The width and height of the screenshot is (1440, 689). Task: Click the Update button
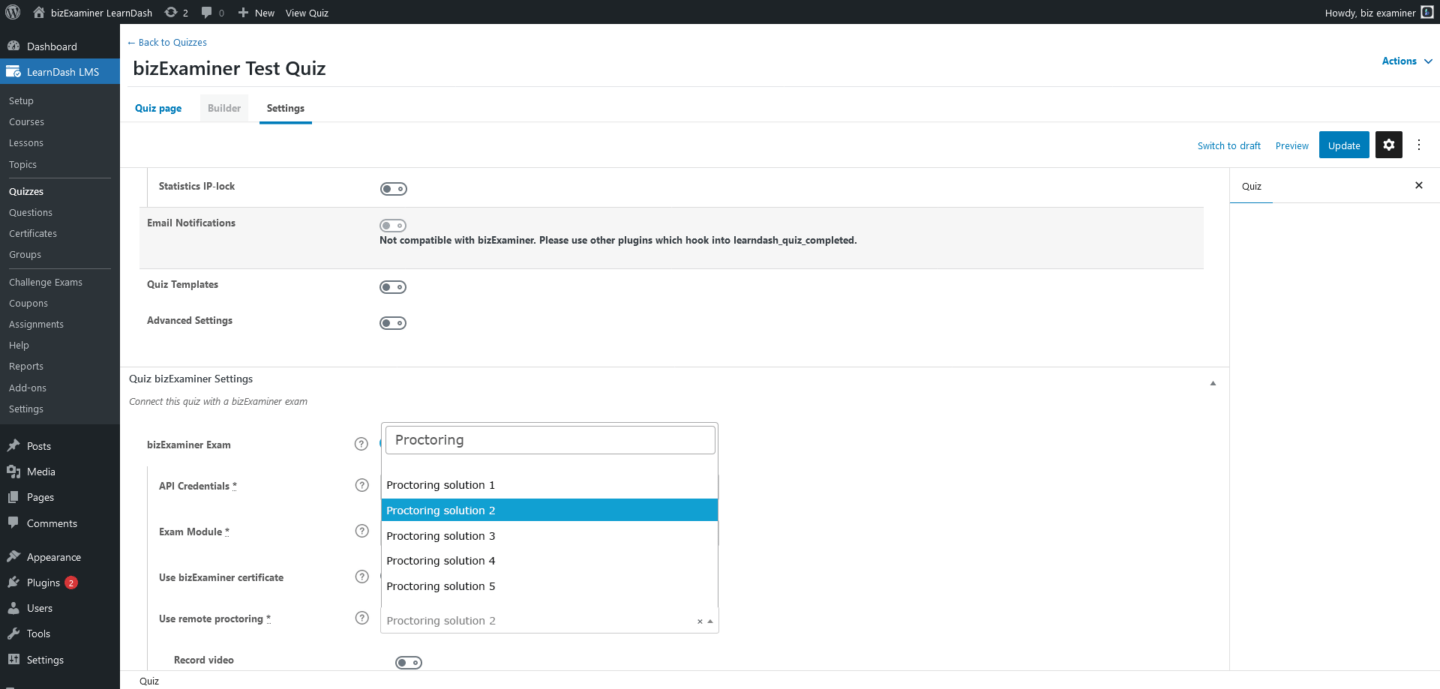tap(1343, 144)
